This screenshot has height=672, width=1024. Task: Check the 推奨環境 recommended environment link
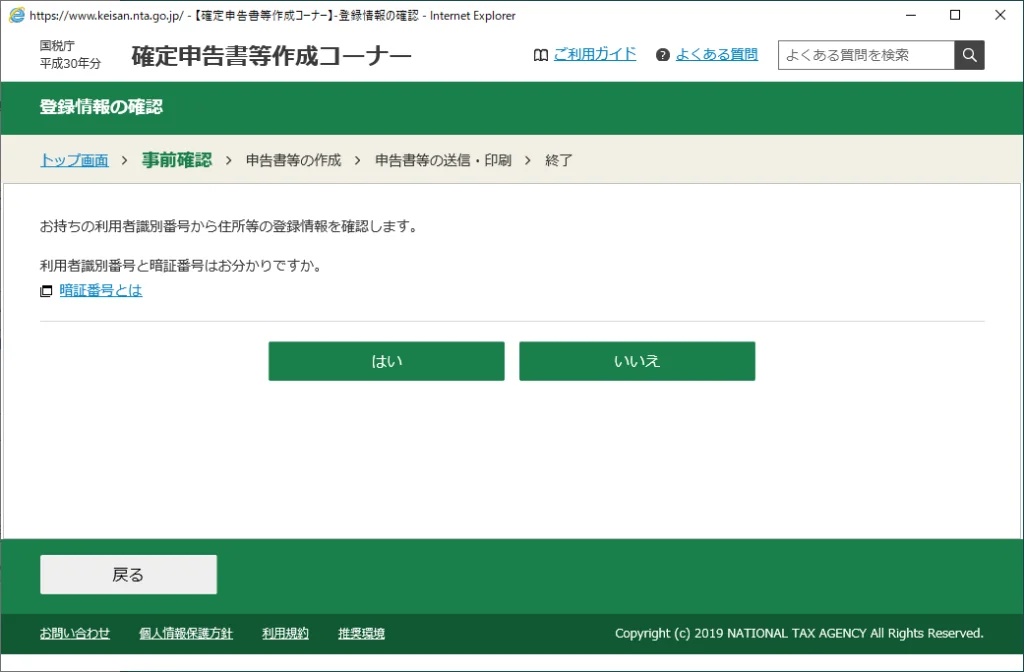coord(360,633)
